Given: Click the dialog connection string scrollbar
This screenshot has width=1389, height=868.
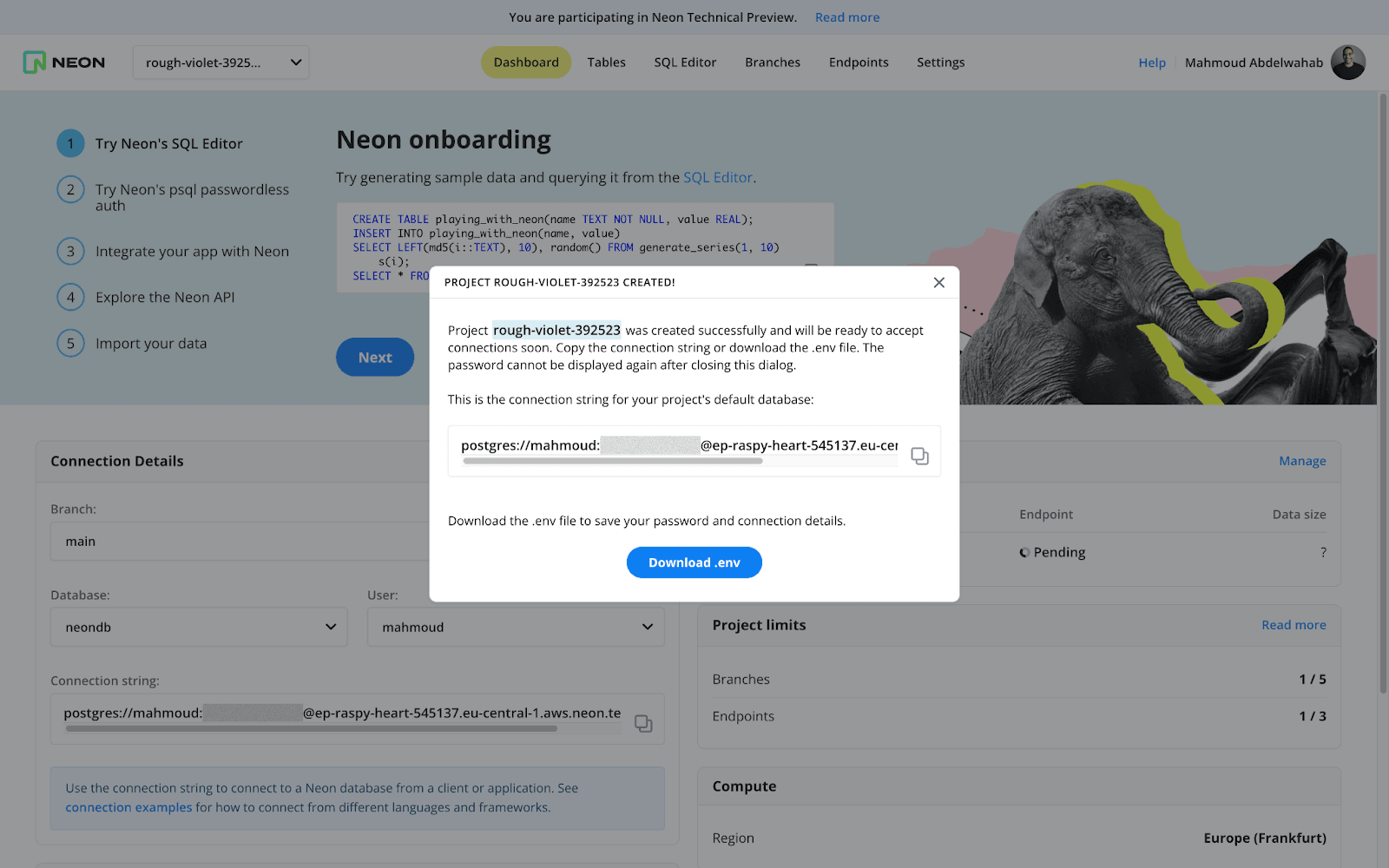Looking at the screenshot, I should (613, 462).
